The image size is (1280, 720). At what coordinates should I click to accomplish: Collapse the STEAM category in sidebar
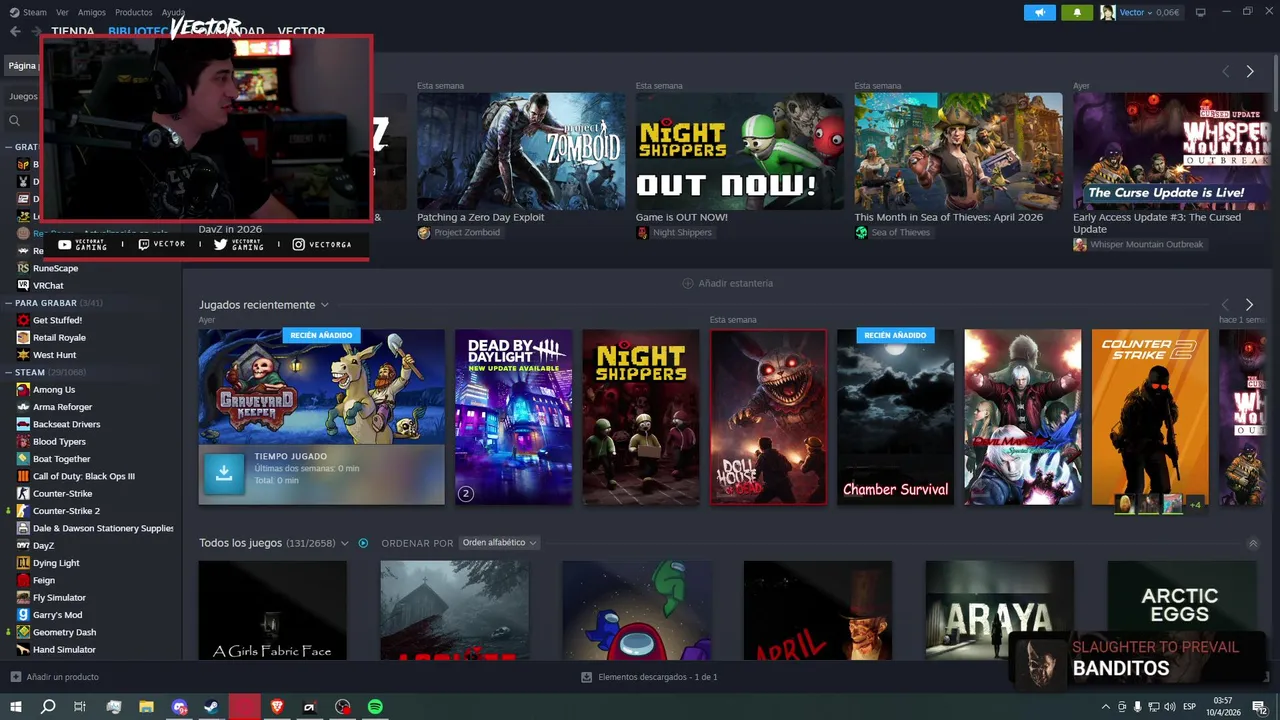click(8, 372)
